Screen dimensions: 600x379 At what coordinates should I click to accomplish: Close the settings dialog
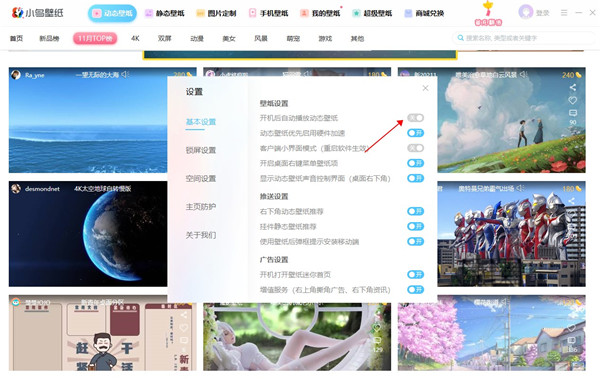(425, 88)
